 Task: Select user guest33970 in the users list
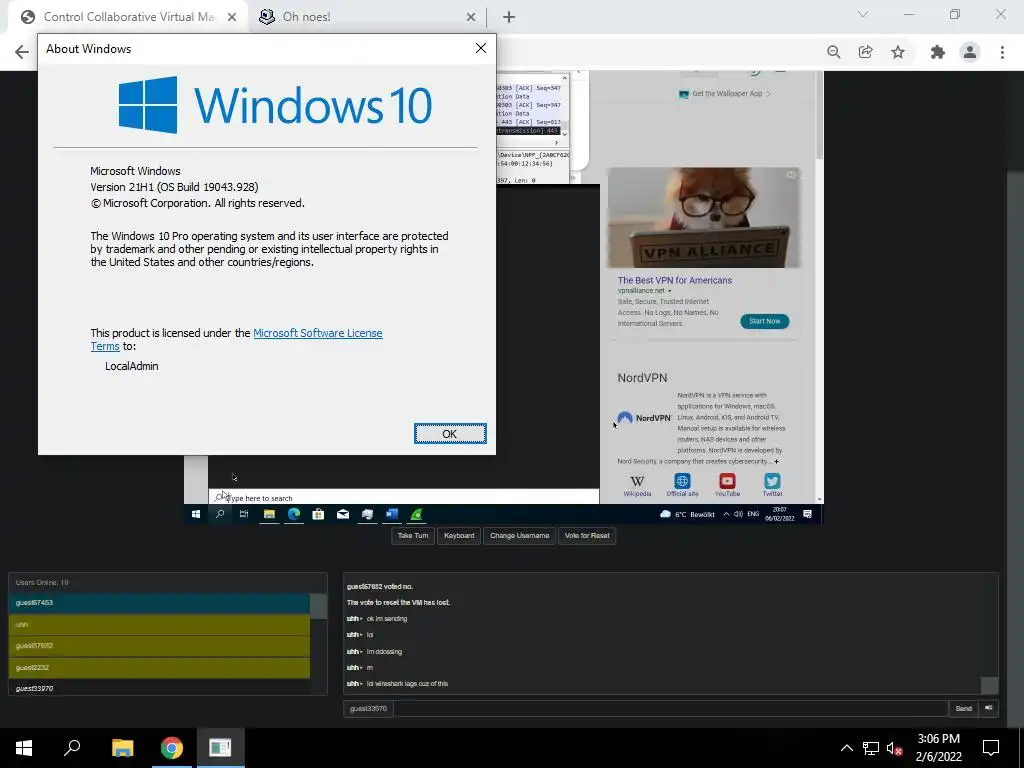[x=159, y=688]
